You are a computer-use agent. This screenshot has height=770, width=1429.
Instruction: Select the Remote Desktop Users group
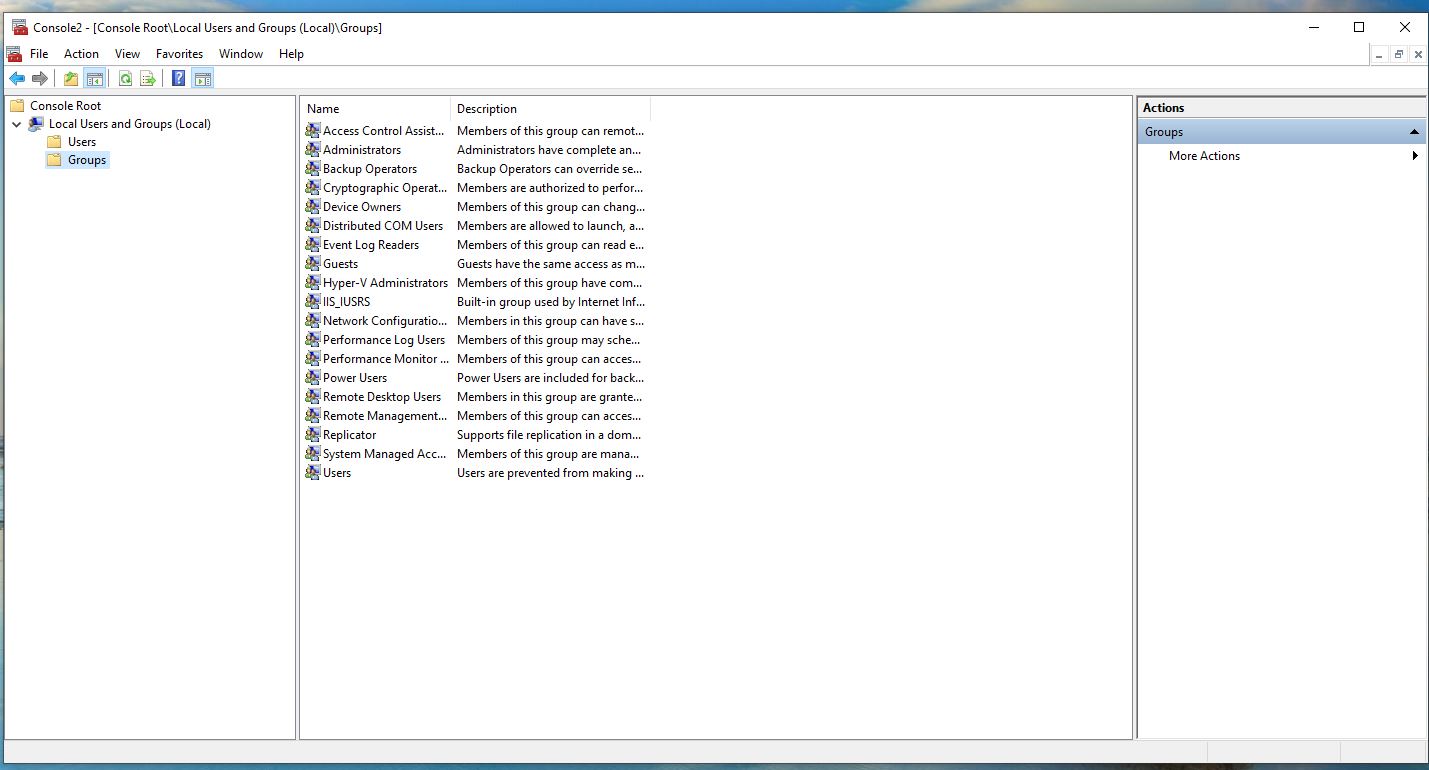[381, 397]
